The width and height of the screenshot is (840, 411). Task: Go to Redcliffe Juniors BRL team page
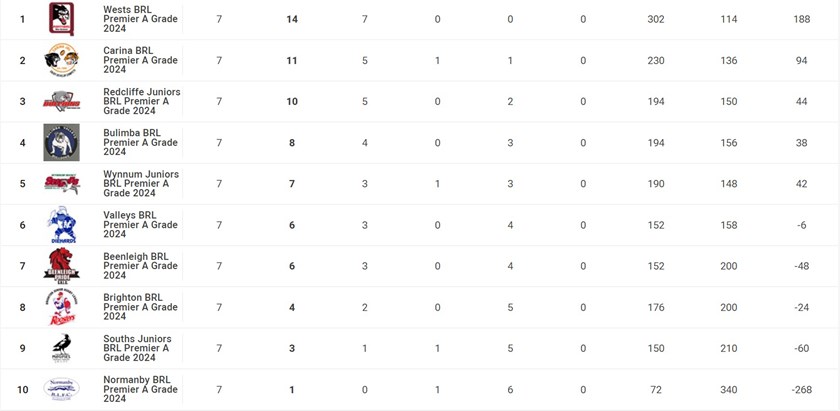pyautogui.click(x=140, y=101)
